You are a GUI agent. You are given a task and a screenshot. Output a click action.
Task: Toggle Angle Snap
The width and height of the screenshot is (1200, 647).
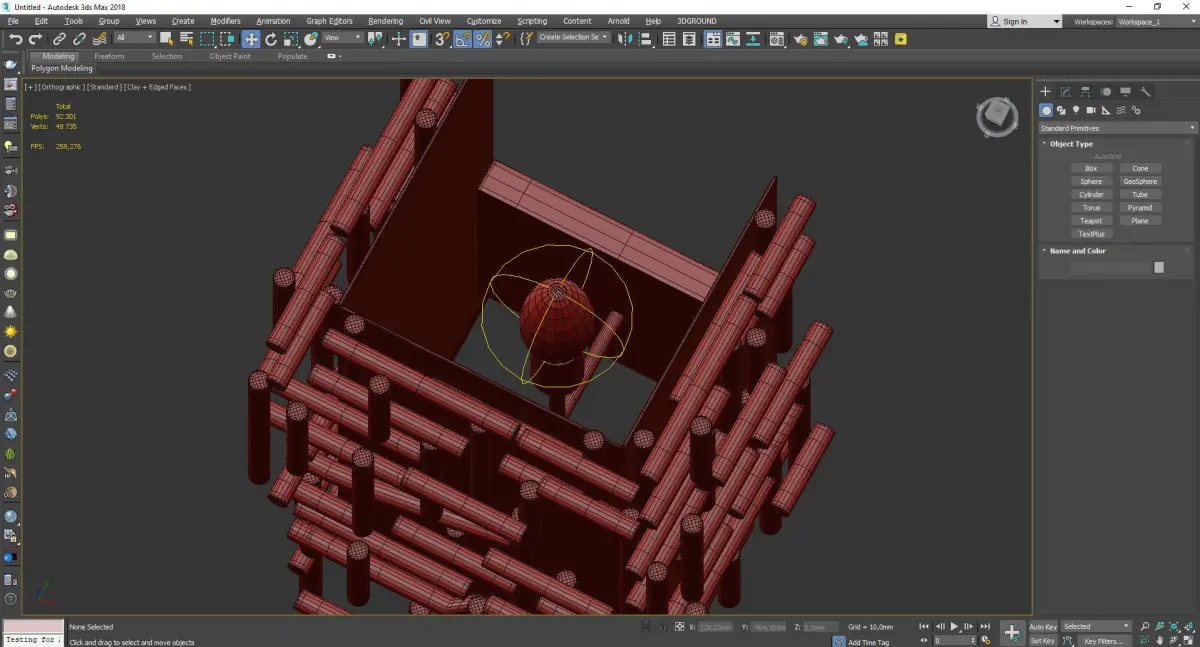click(x=462, y=39)
